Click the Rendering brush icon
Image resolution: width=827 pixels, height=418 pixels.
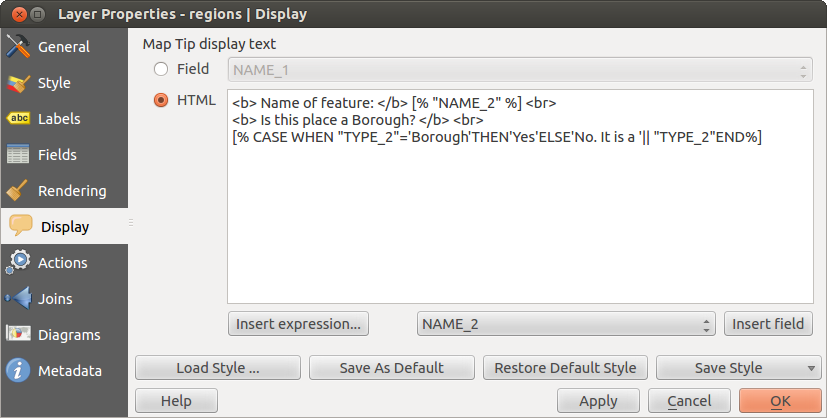pos(17,191)
